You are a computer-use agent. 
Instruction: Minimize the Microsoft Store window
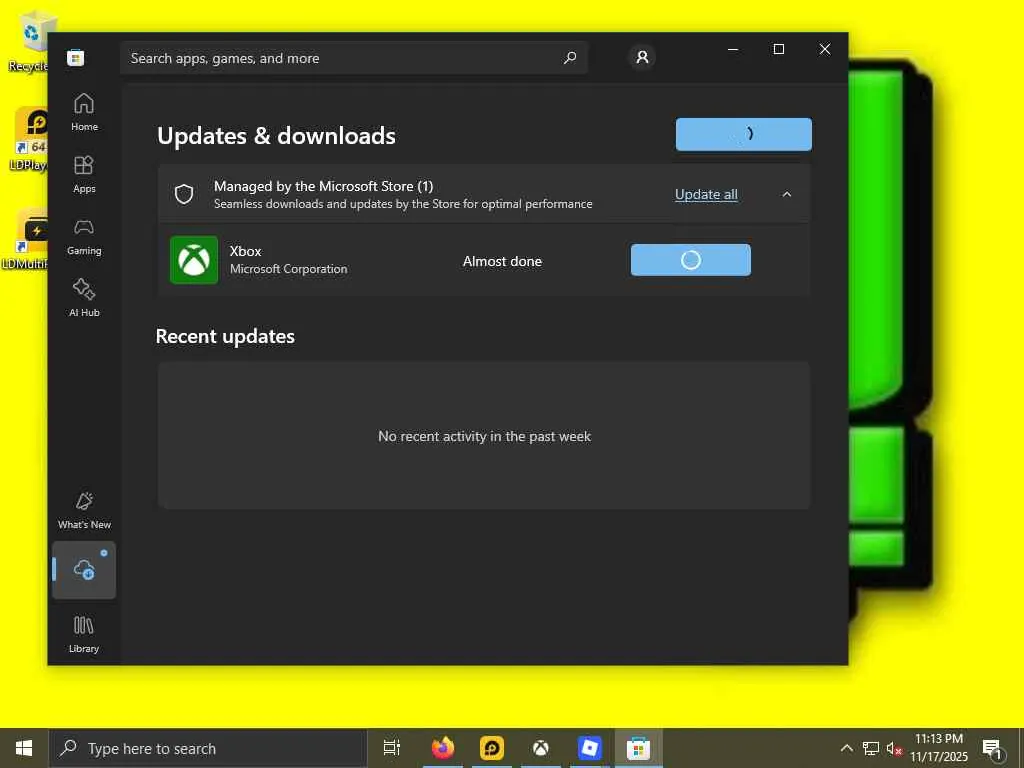pos(733,49)
